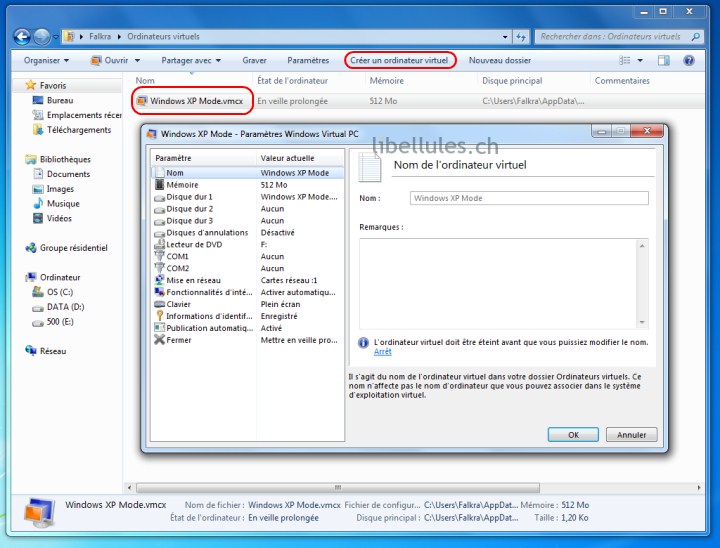
Task: Click Graver in the toolbar
Action: 254,60
